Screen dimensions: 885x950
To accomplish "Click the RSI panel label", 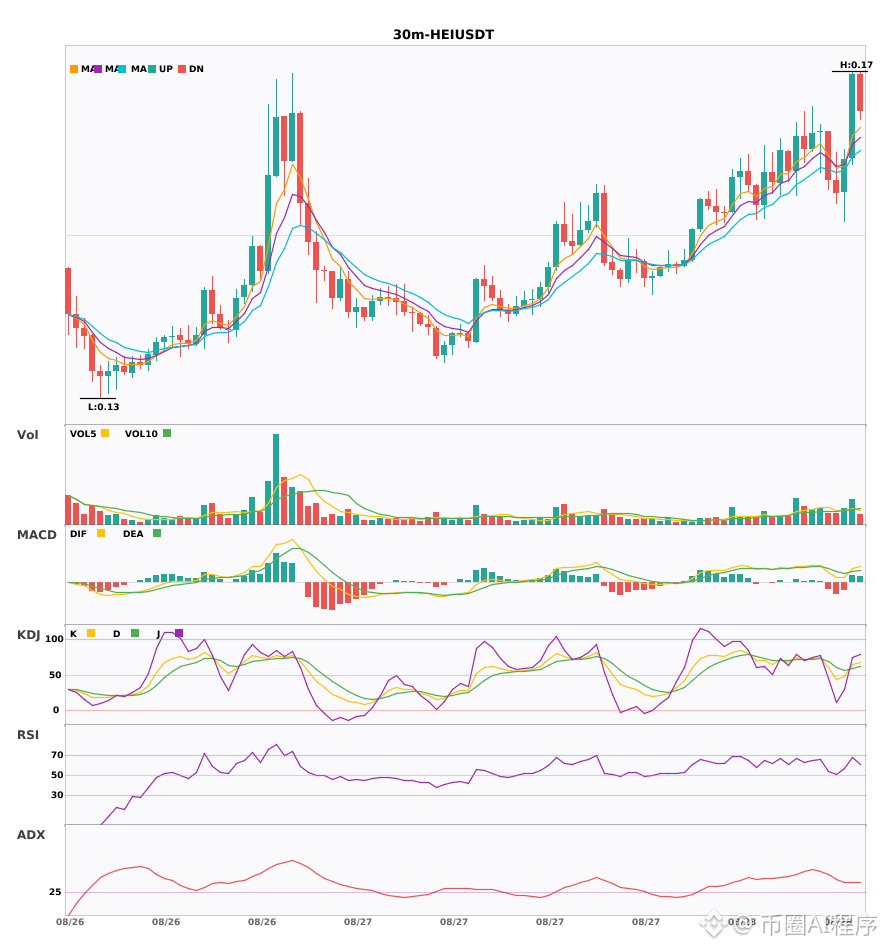I will click(28, 735).
